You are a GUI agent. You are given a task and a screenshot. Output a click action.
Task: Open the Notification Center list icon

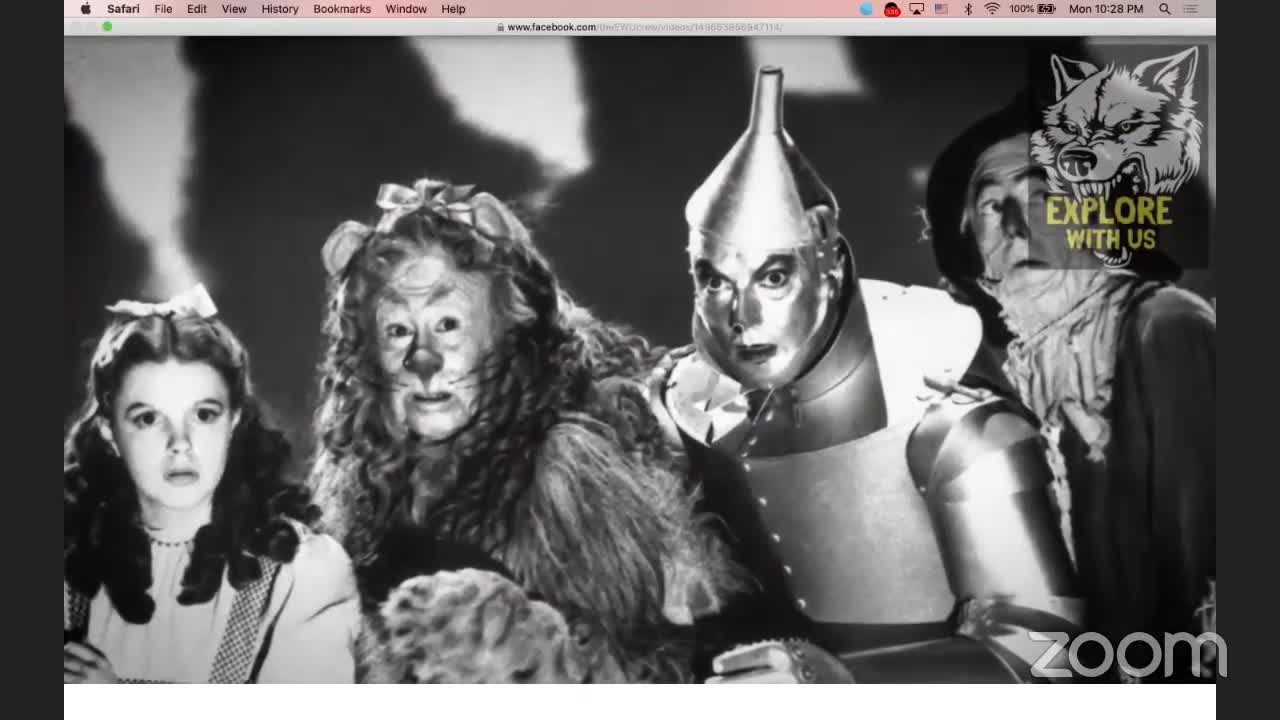1191,9
